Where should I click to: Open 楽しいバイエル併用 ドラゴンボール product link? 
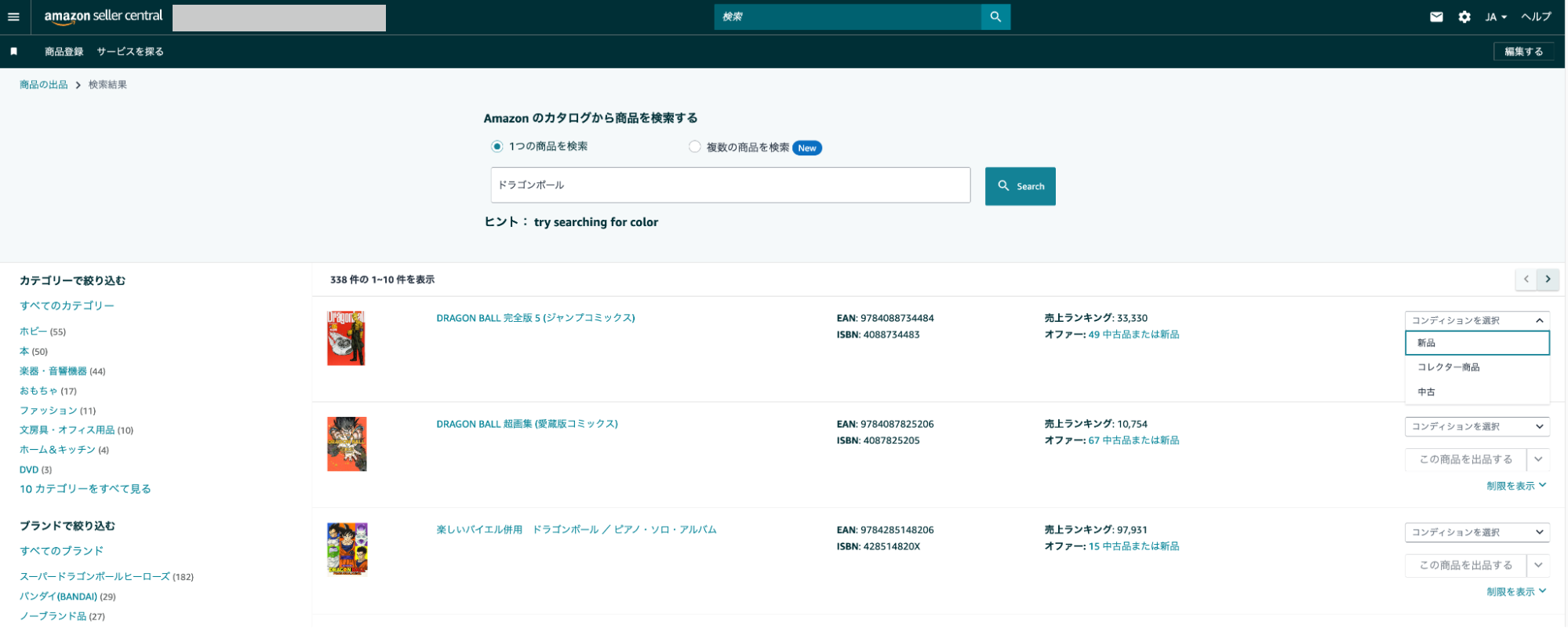coord(577,530)
